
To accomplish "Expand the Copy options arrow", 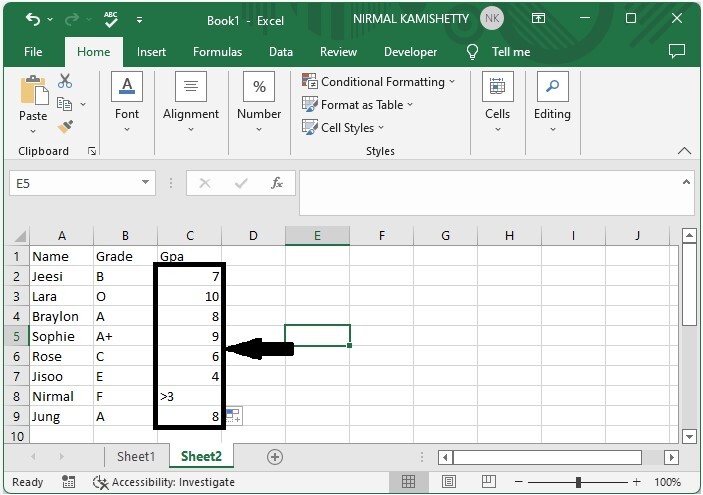I will (x=83, y=104).
